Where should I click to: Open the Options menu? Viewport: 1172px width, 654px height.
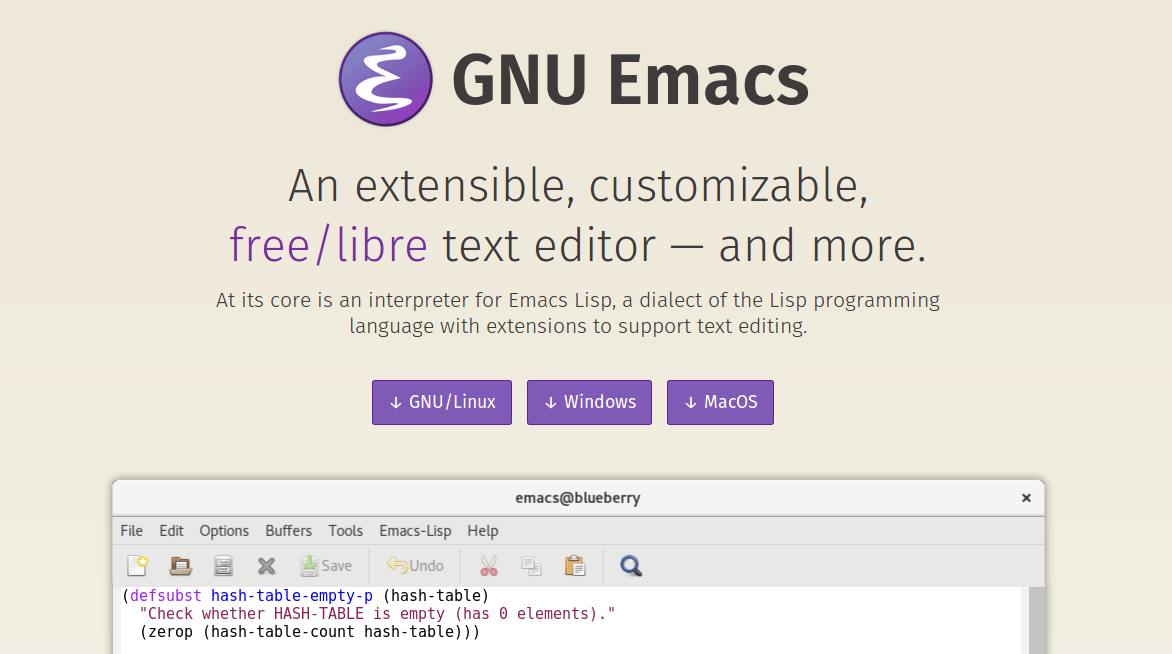[x=224, y=531]
